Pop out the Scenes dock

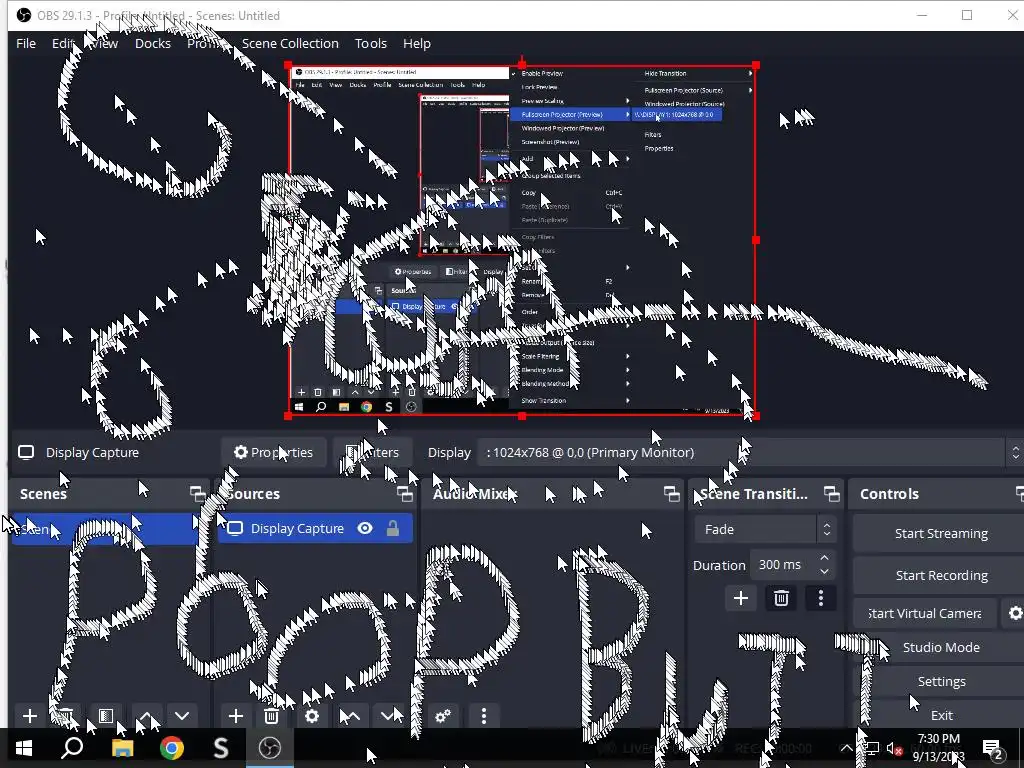click(x=197, y=494)
